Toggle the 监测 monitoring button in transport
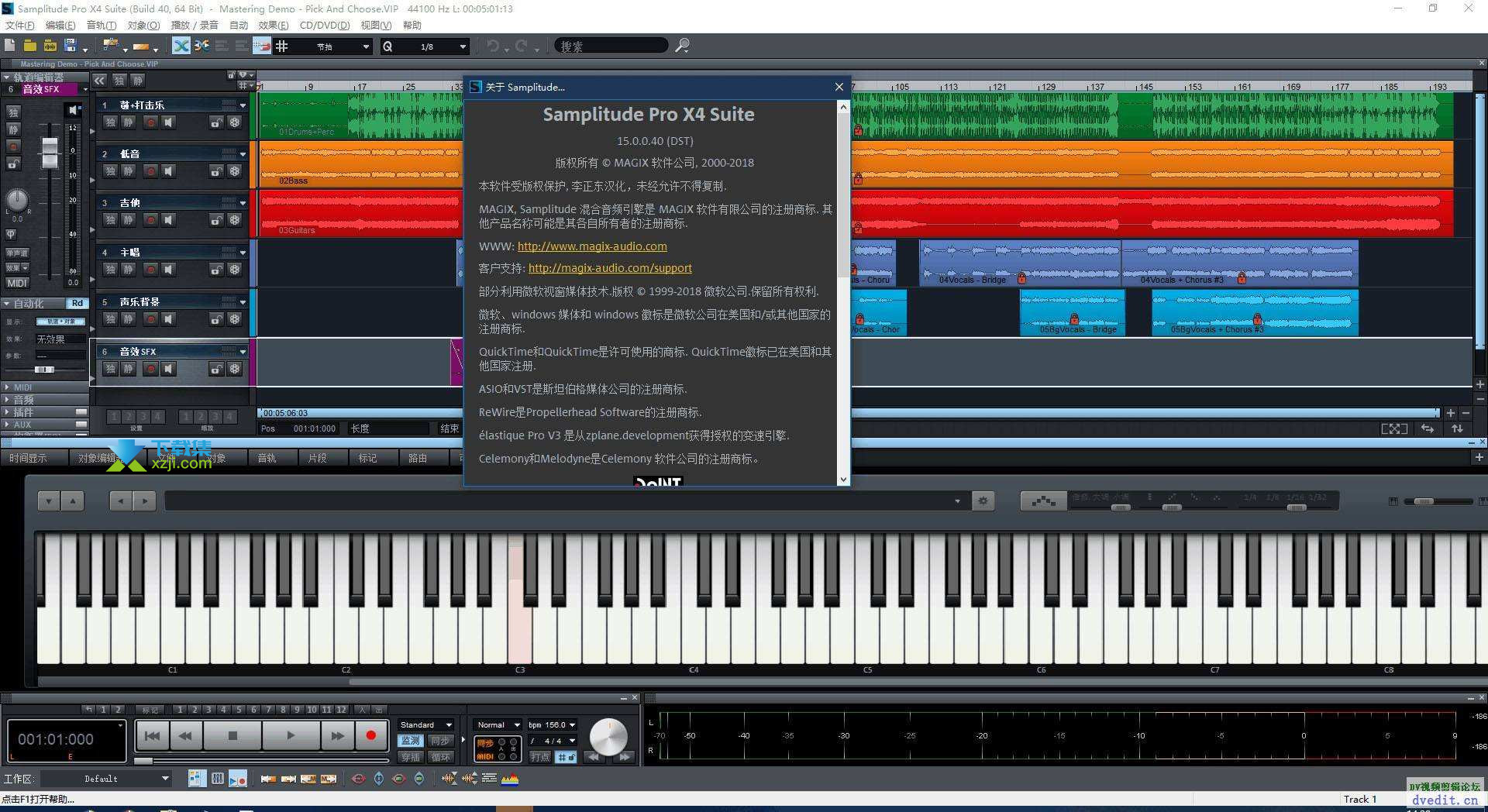 coord(410,741)
